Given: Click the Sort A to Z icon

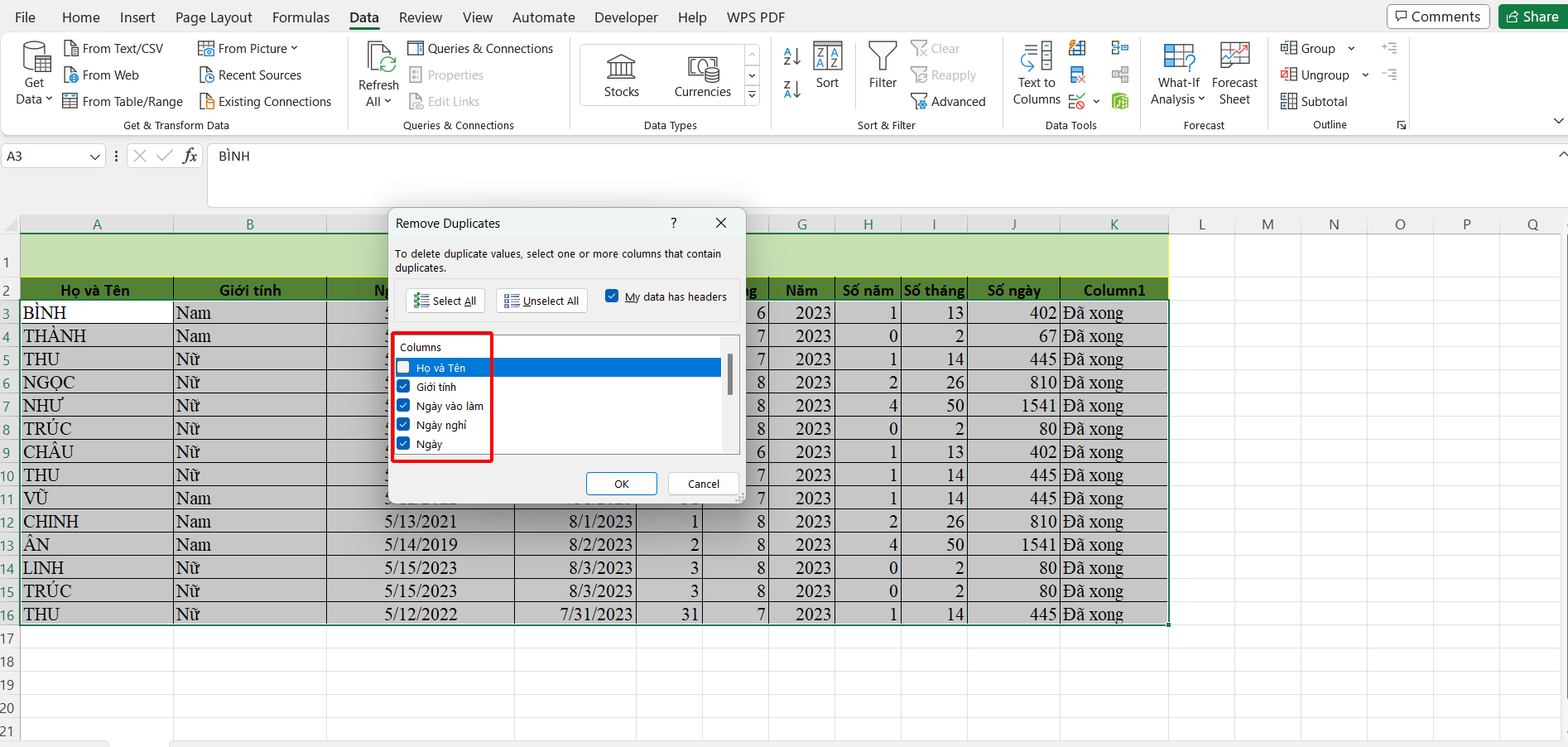Looking at the screenshot, I should click(791, 56).
